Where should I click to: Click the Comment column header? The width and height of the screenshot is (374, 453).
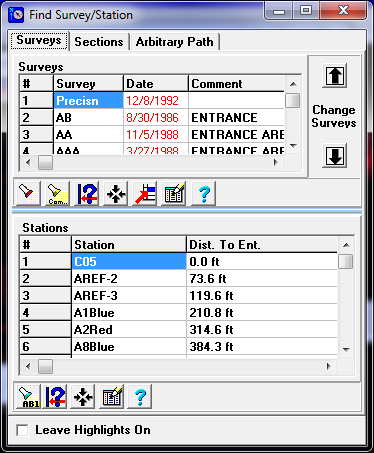coord(236,83)
